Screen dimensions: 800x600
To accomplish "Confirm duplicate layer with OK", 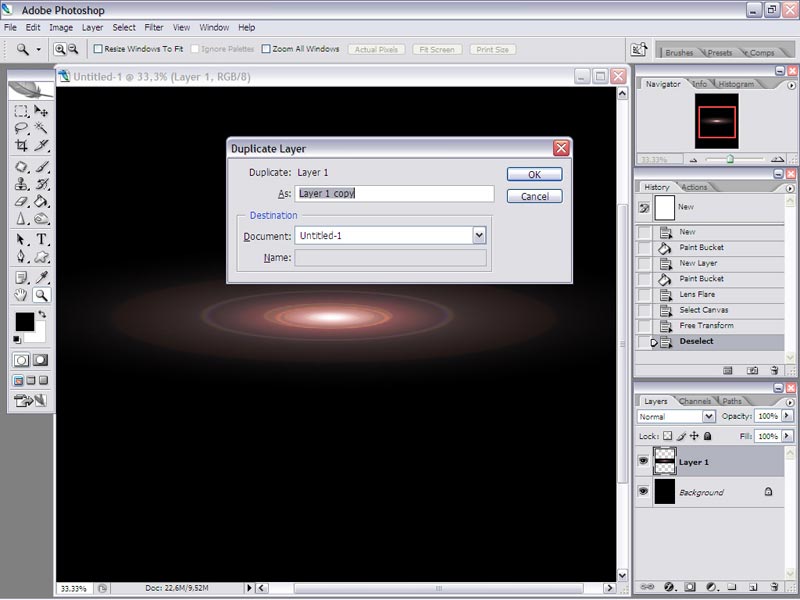I will (534, 174).
